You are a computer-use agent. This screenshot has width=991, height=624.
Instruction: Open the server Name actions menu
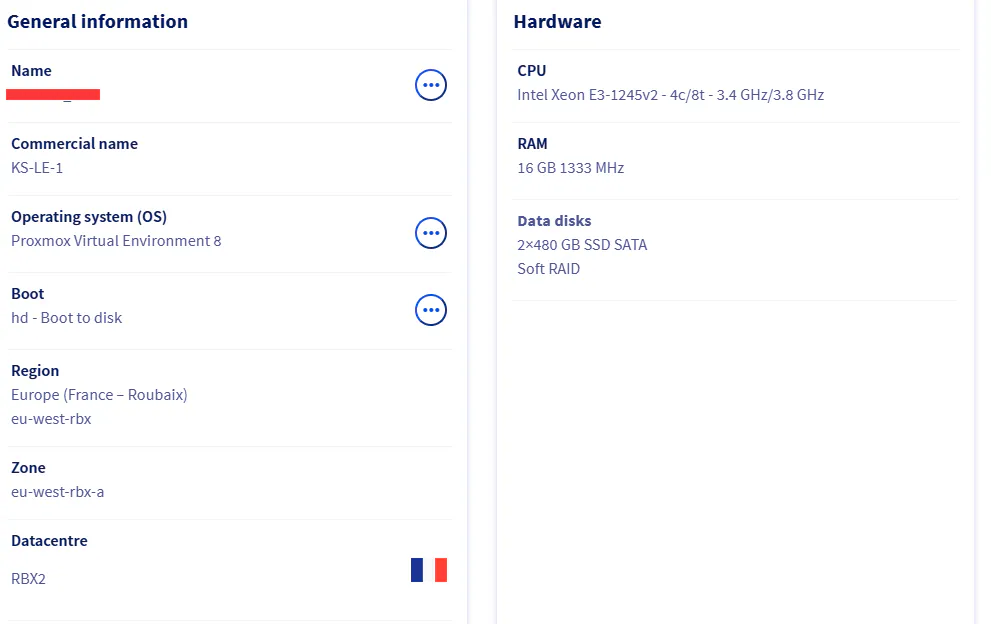coord(431,86)
